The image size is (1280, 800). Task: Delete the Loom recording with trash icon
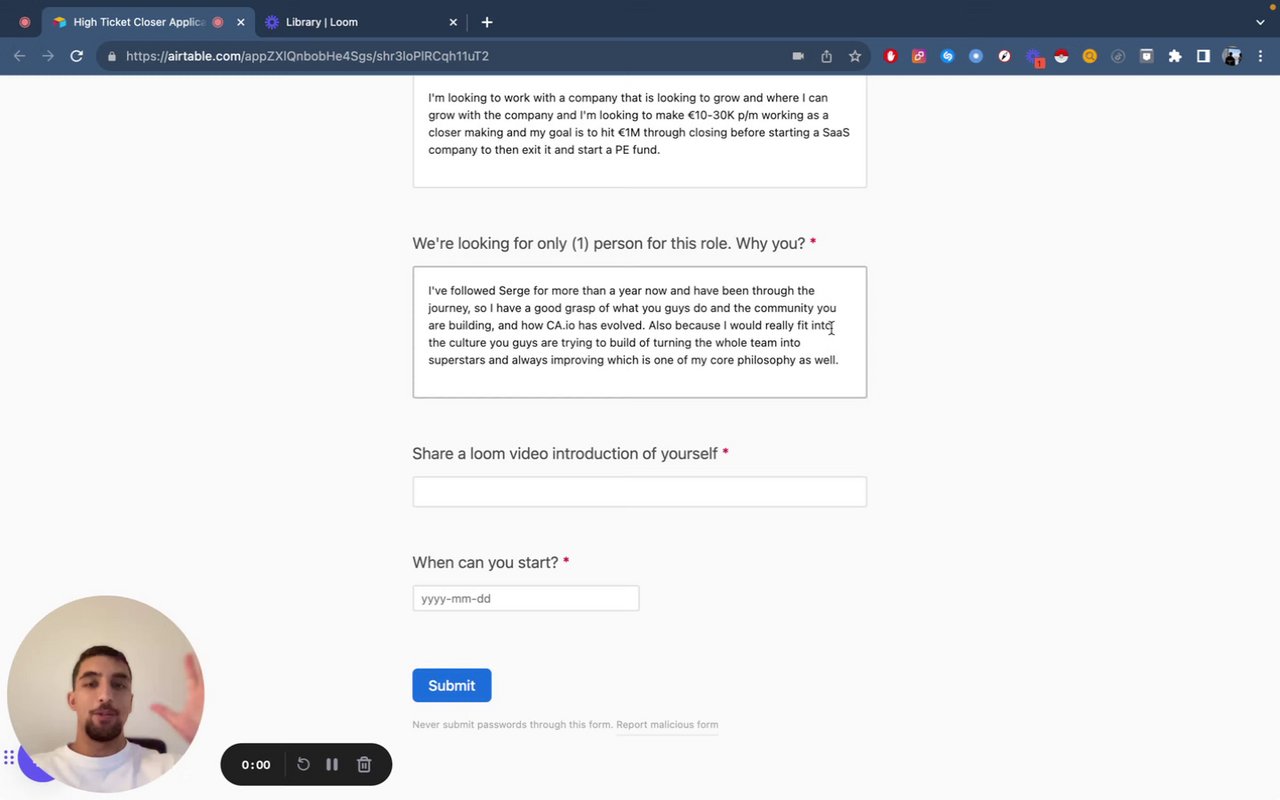364,765
